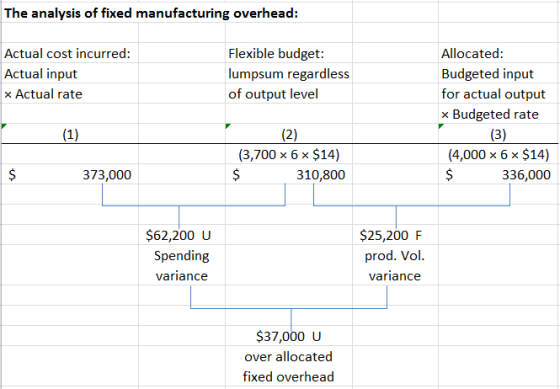
Task: Click the 'variance' word under Spending
Action: click(x=181, y=276)
